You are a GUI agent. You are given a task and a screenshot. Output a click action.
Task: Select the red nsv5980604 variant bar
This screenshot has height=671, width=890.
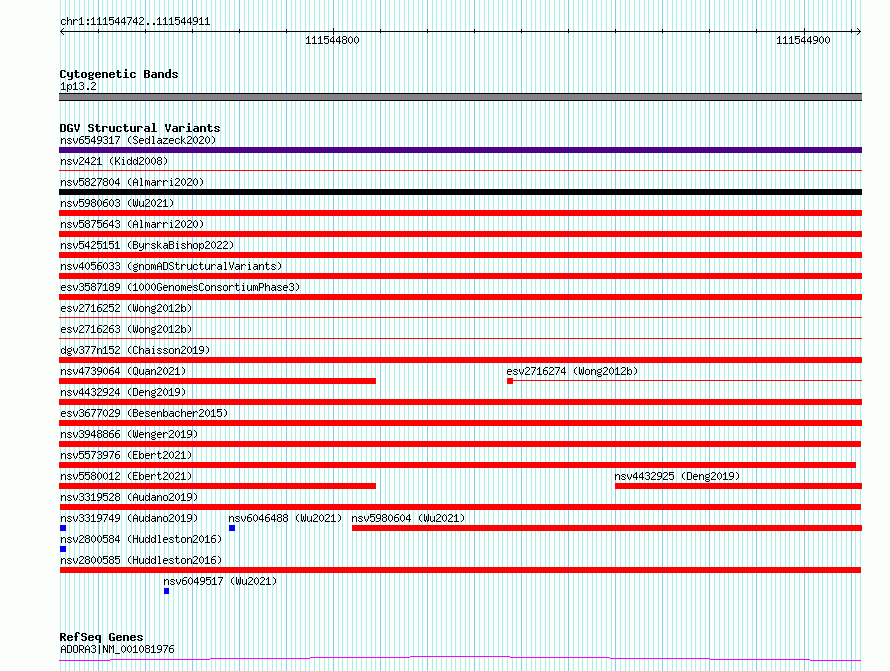607,528
